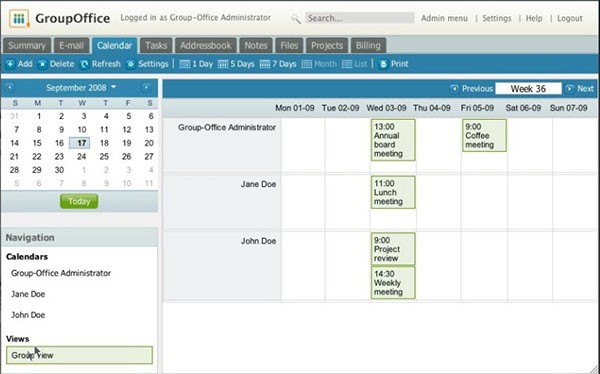600x374 pixels.
Task: Click the Delete icon in toolbar
Action: tap(42, 64)
